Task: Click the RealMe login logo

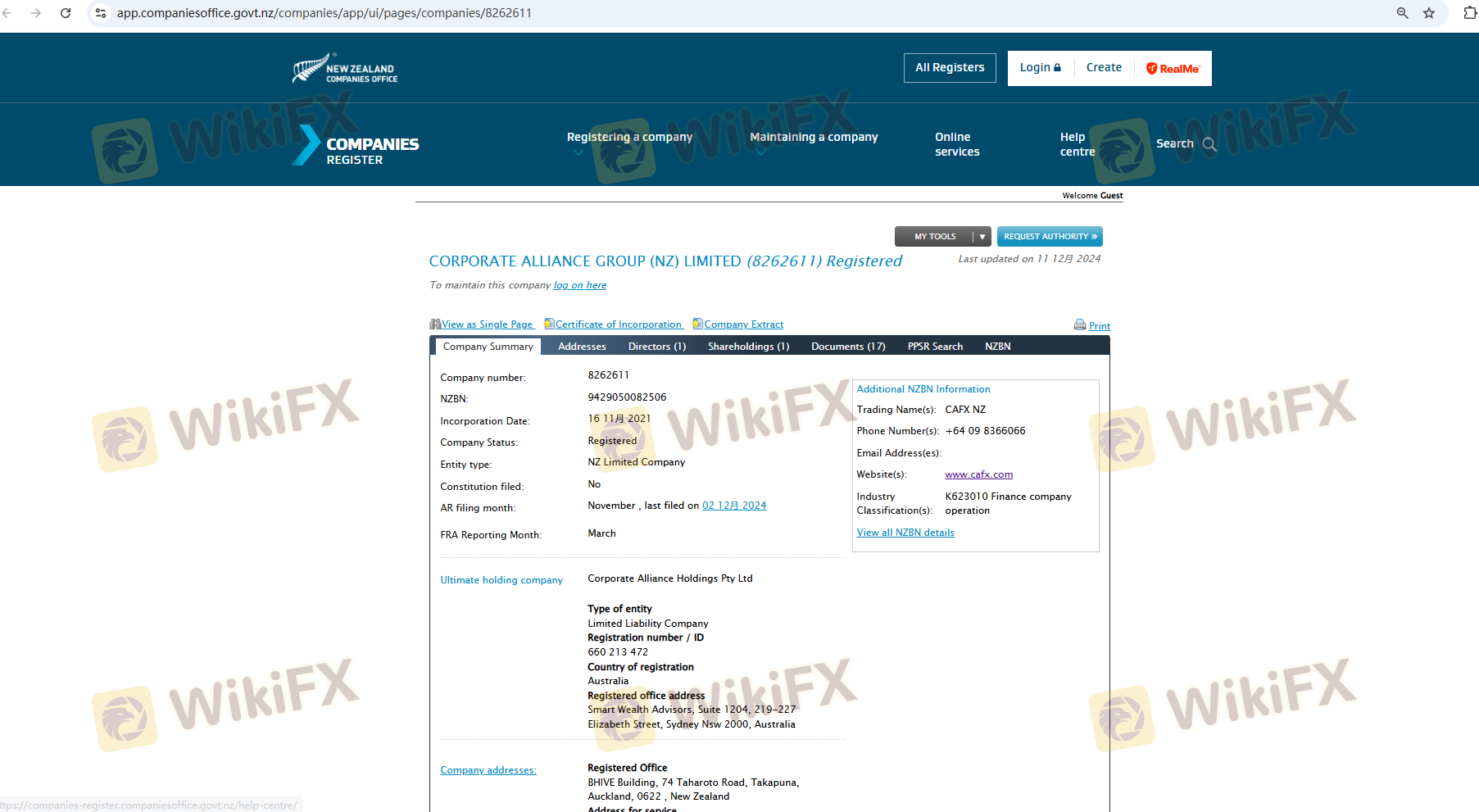Action: (x=1173, y=69)
